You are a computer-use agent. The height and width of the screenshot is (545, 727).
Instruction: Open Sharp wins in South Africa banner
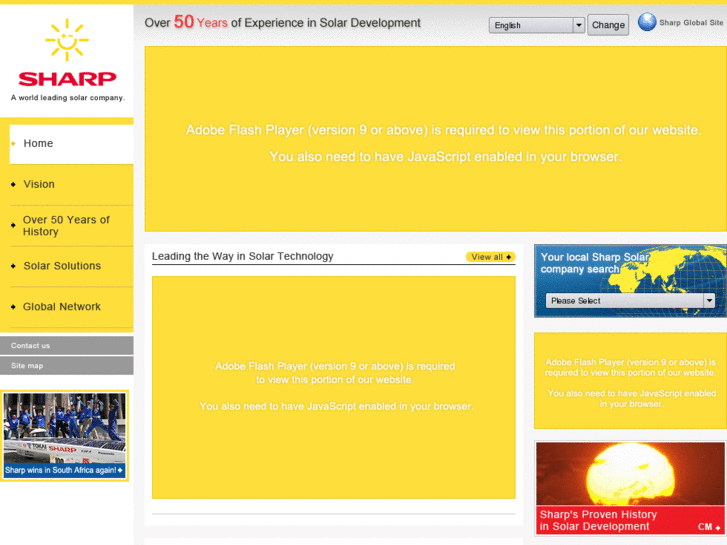64,436
